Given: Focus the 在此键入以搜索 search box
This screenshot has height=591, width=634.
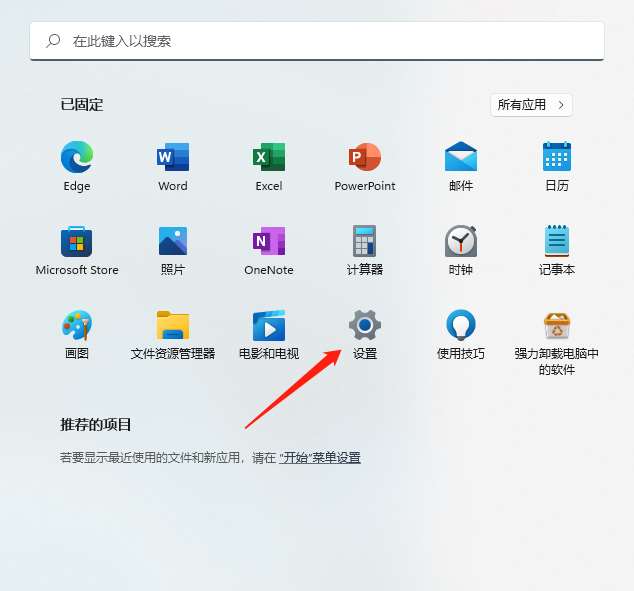Looking at the screenshot, I should pos(317,41).
